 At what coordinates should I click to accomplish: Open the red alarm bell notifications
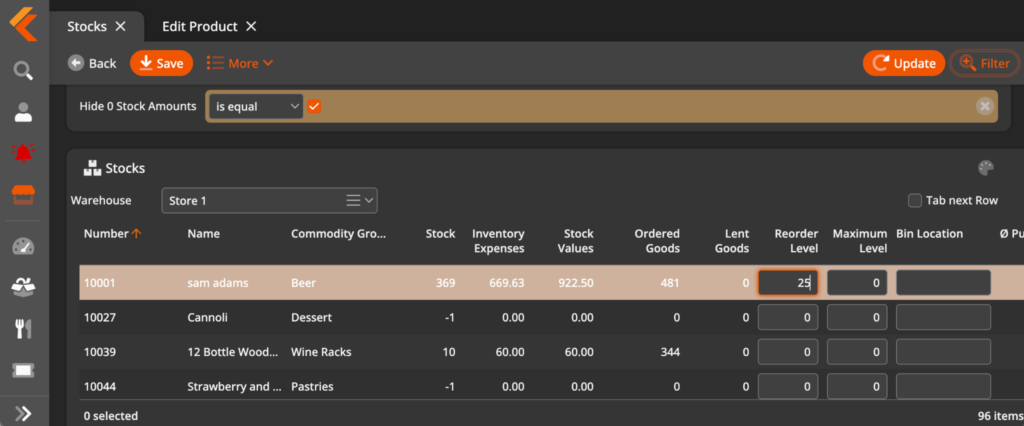[x=24, y=153]
